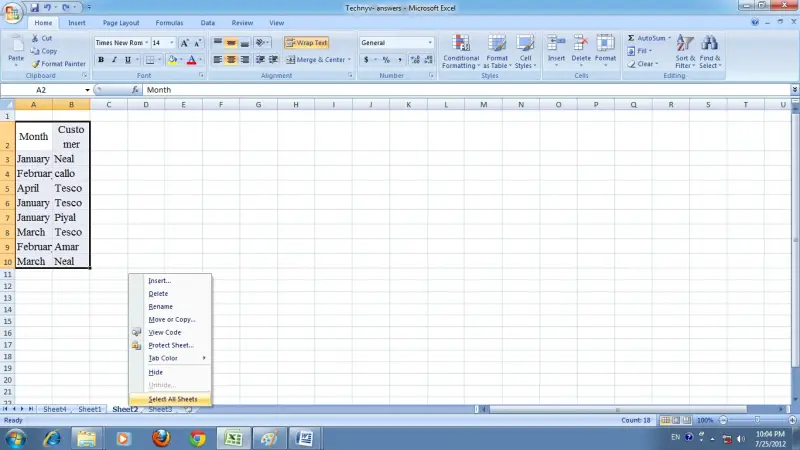Click the Save icon in Quick Access
Image resolution: width=800 pixels, height=450 pixels.
pyautogui.click(x=34, y=8)
